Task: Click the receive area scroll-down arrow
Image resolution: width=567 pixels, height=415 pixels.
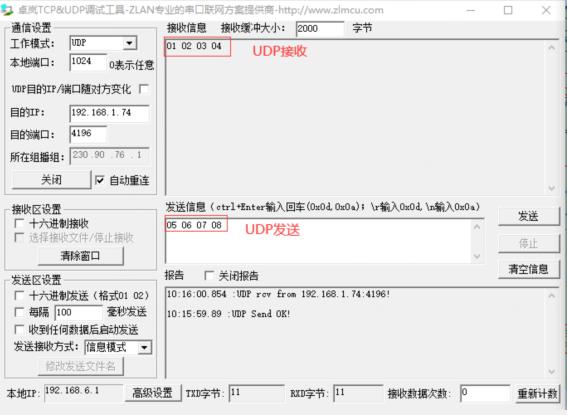Action: click(551, 188)
